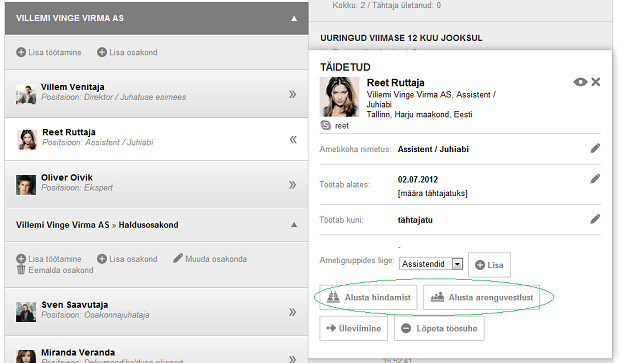Image resolution: width=620 pixels, height=363 pixels.
Task: Edit Töötab alates with pencil icon
Action: click(x=595, y=179)
